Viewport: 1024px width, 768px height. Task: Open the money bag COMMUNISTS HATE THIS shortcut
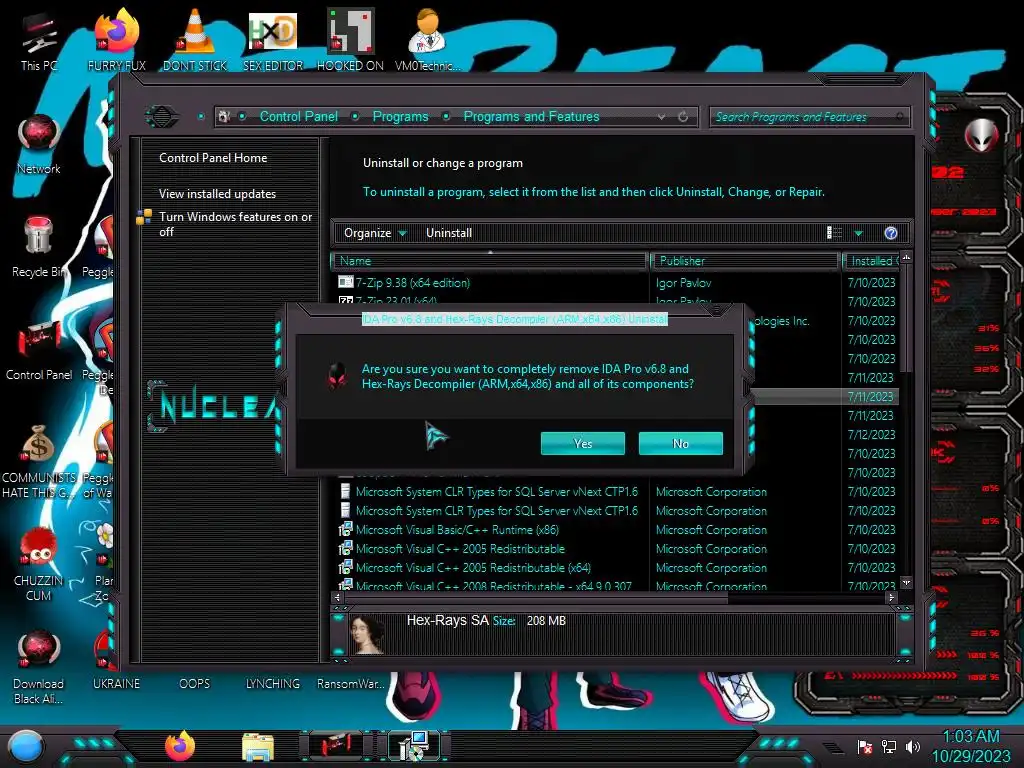[x=39, y=462]
